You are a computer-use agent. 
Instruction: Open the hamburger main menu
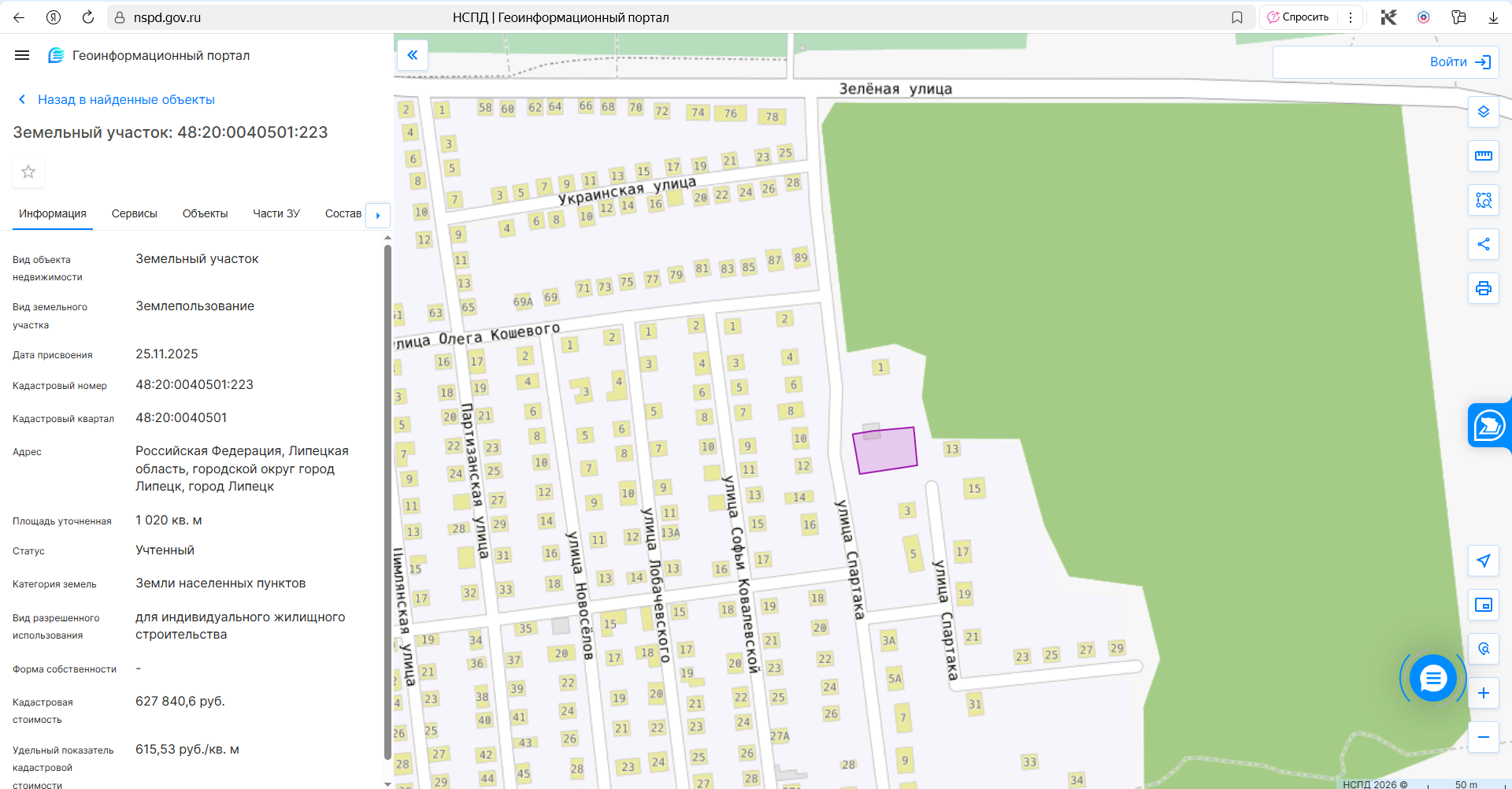(22, 55)
